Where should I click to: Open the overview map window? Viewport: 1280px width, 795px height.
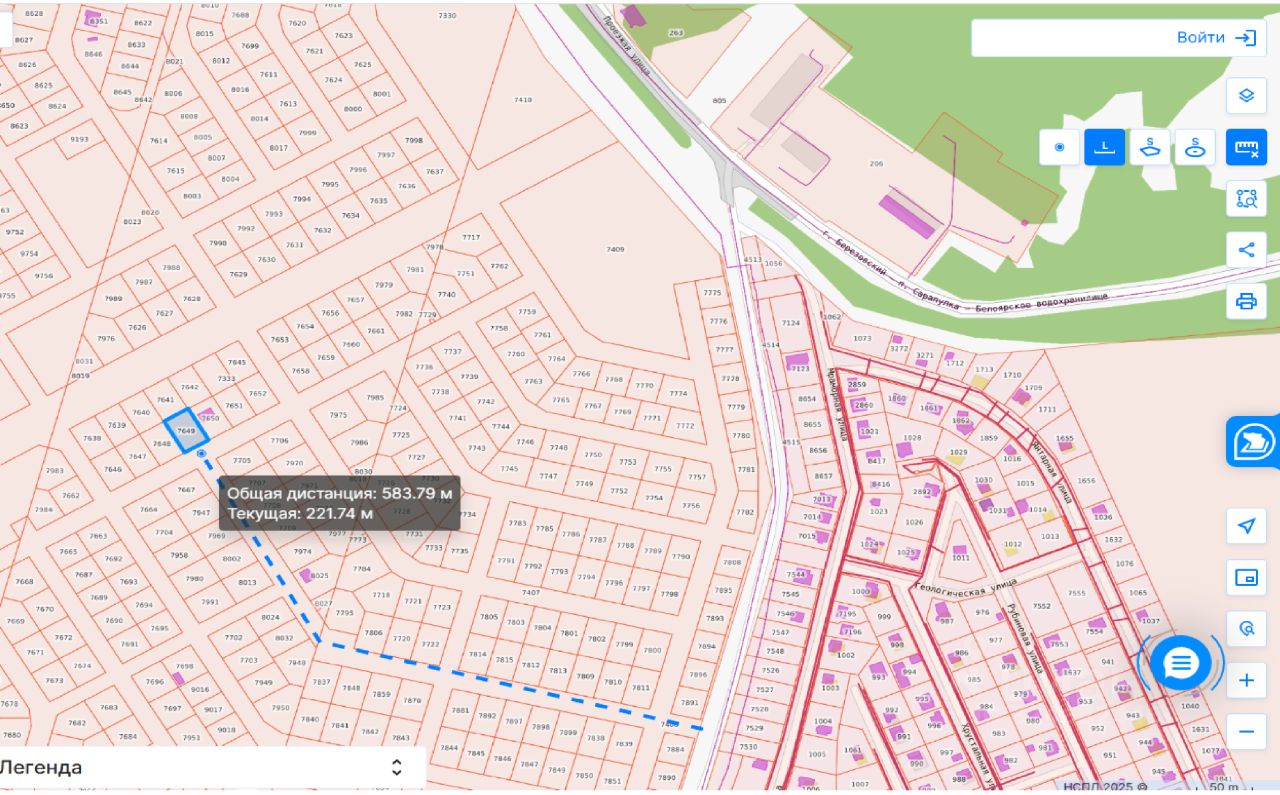[x=1246, y=577]
